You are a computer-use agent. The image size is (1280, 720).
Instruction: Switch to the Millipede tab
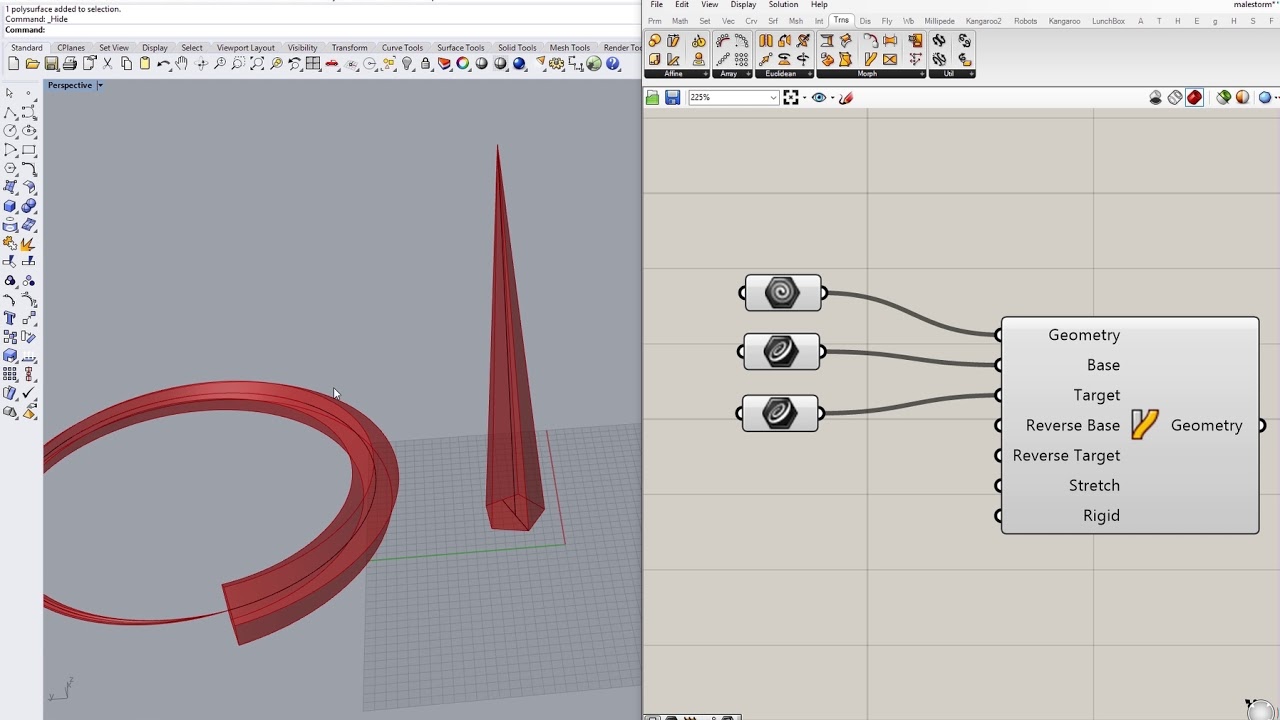pos(939,21)
